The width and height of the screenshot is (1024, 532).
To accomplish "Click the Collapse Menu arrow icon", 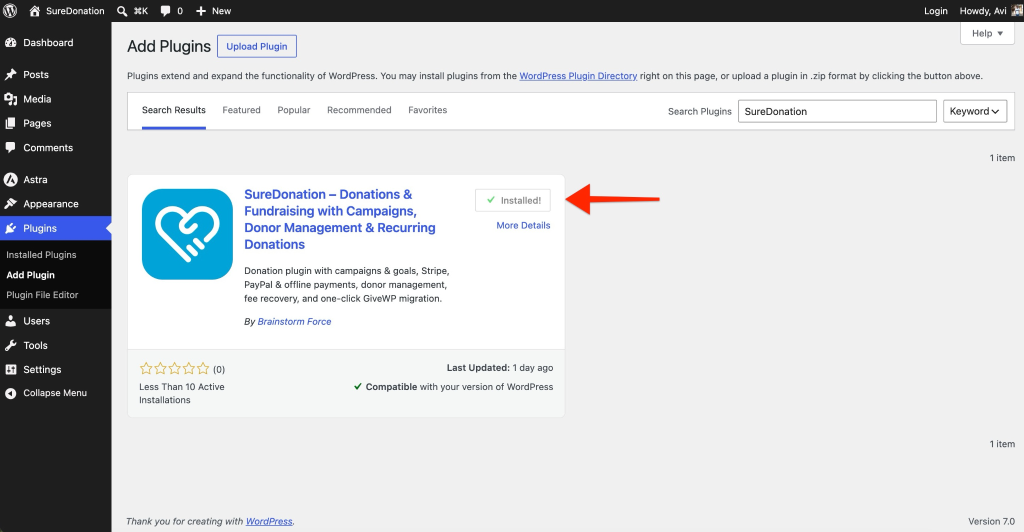I will tap(10, 393).
